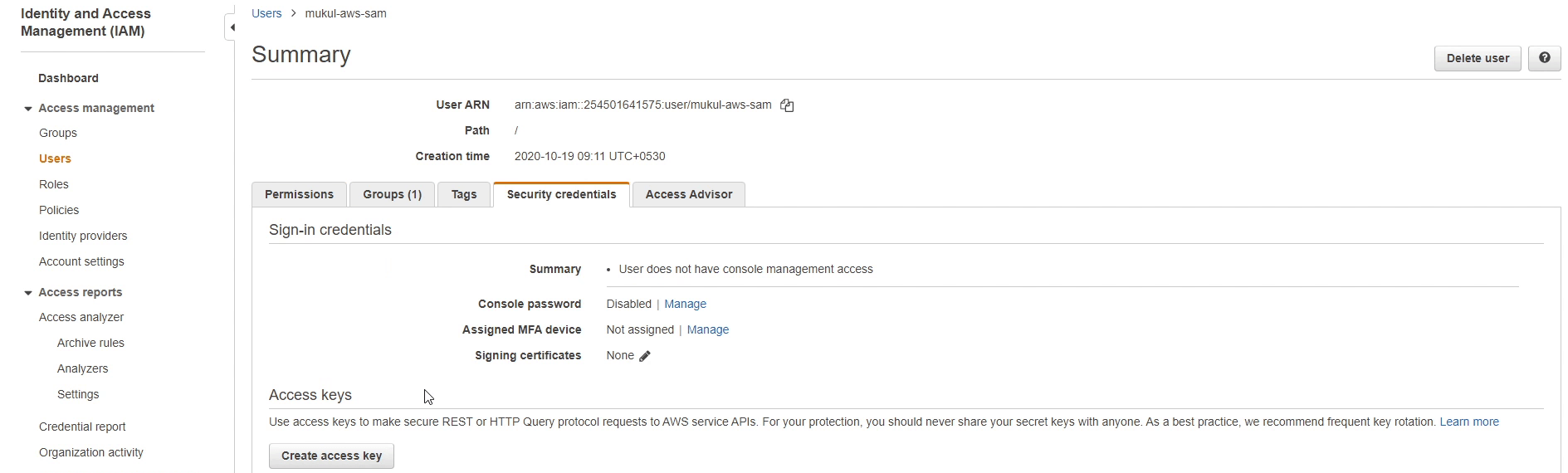
Task: Collapse the Access management section
Action: point(28,109)
